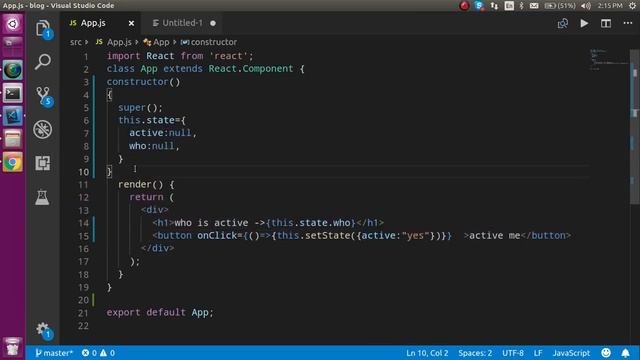
Task: Click the App class breadcrumb
Action: [157, 42]
